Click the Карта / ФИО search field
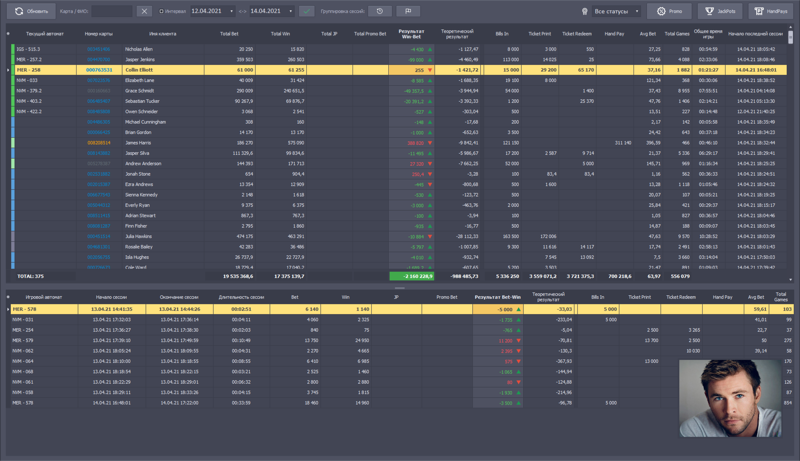Image resolution: width=800 pixels, height=461 pixels. [110, 11]
